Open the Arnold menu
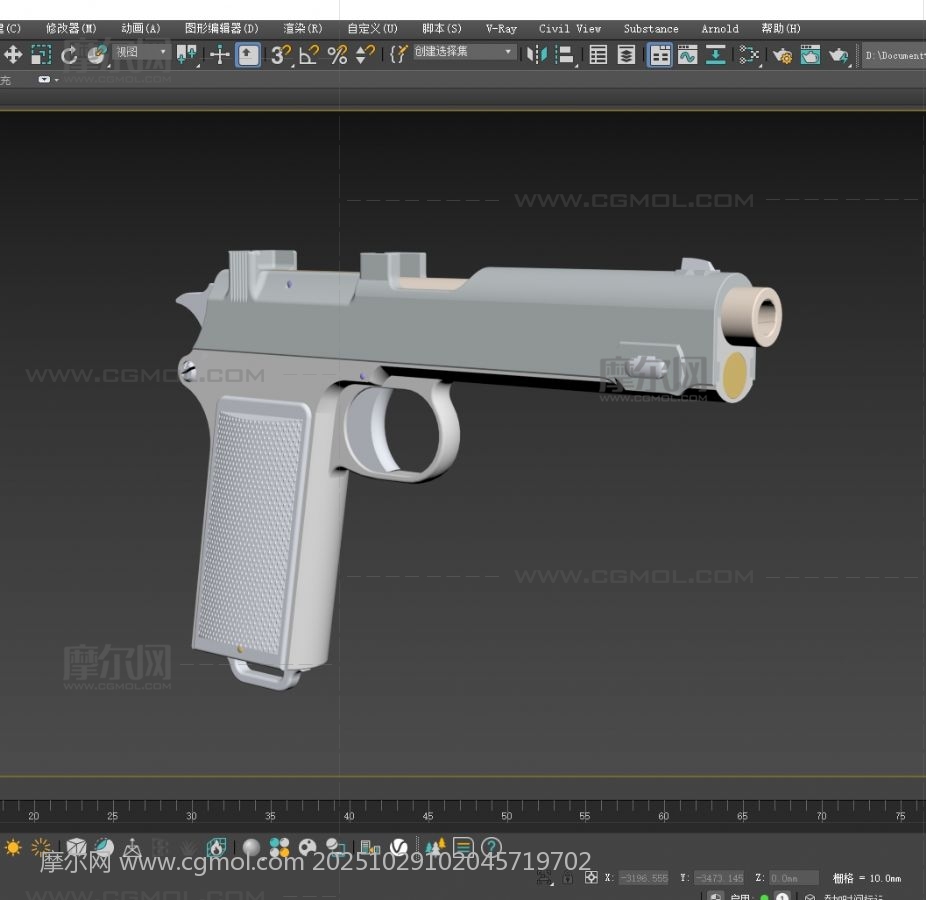Screen dimensions: 926x900 [x=720, y=29]
